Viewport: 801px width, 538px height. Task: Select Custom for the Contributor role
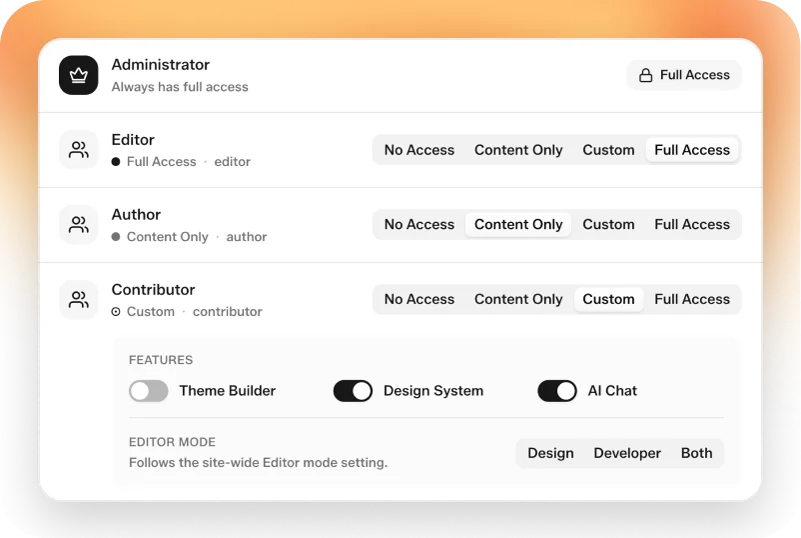(608, 299)
